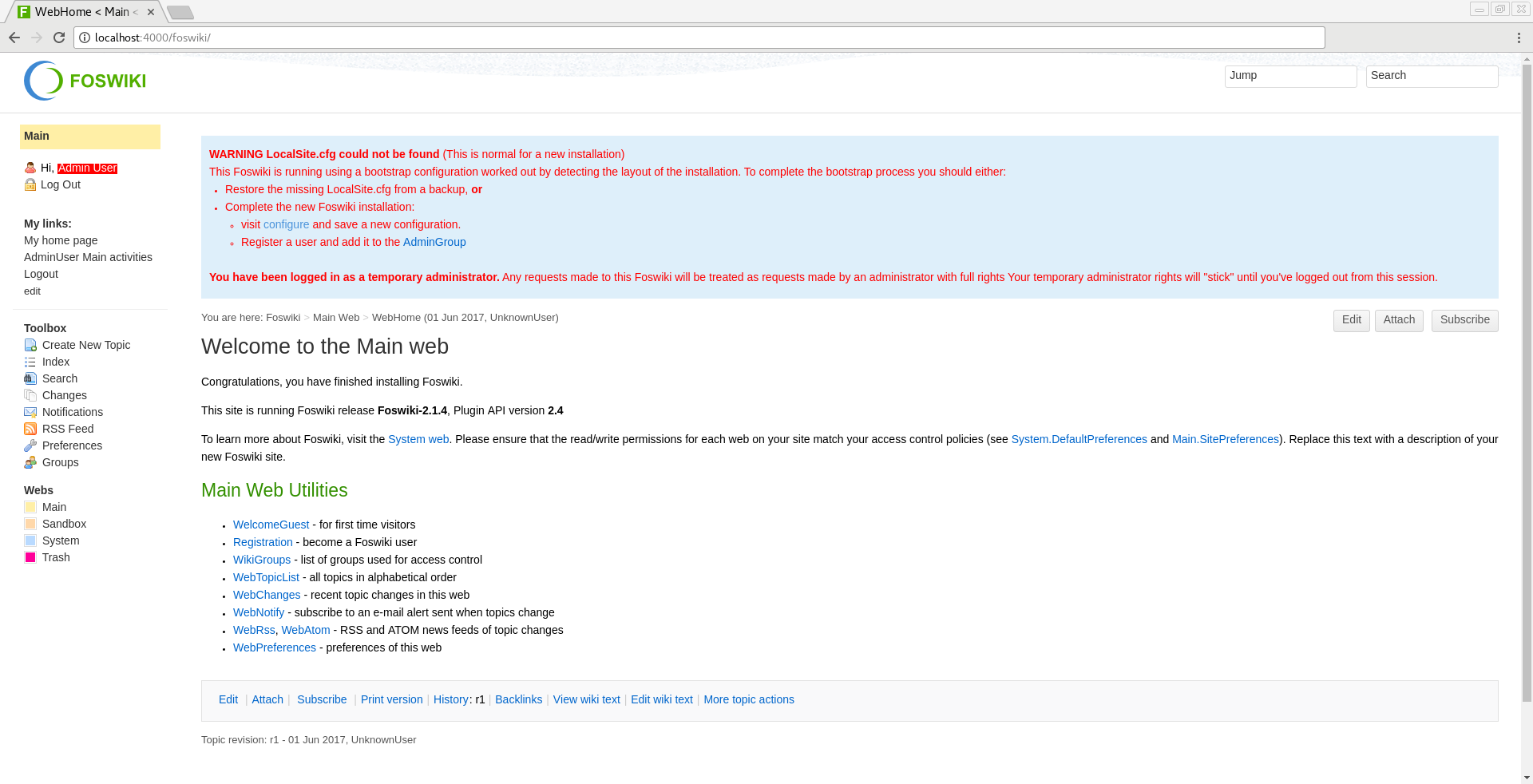Click the Search input field in header
This screenshot has width=1533, height=784.
click(1432, 77)
